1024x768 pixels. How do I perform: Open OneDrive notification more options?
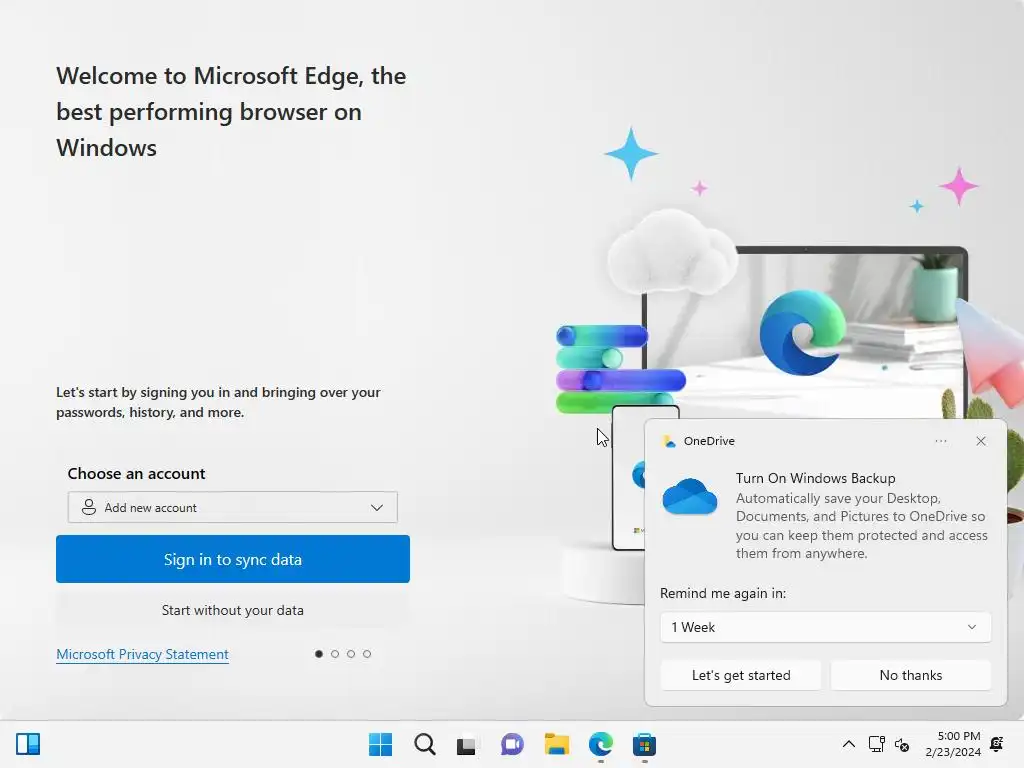(940, 441)
